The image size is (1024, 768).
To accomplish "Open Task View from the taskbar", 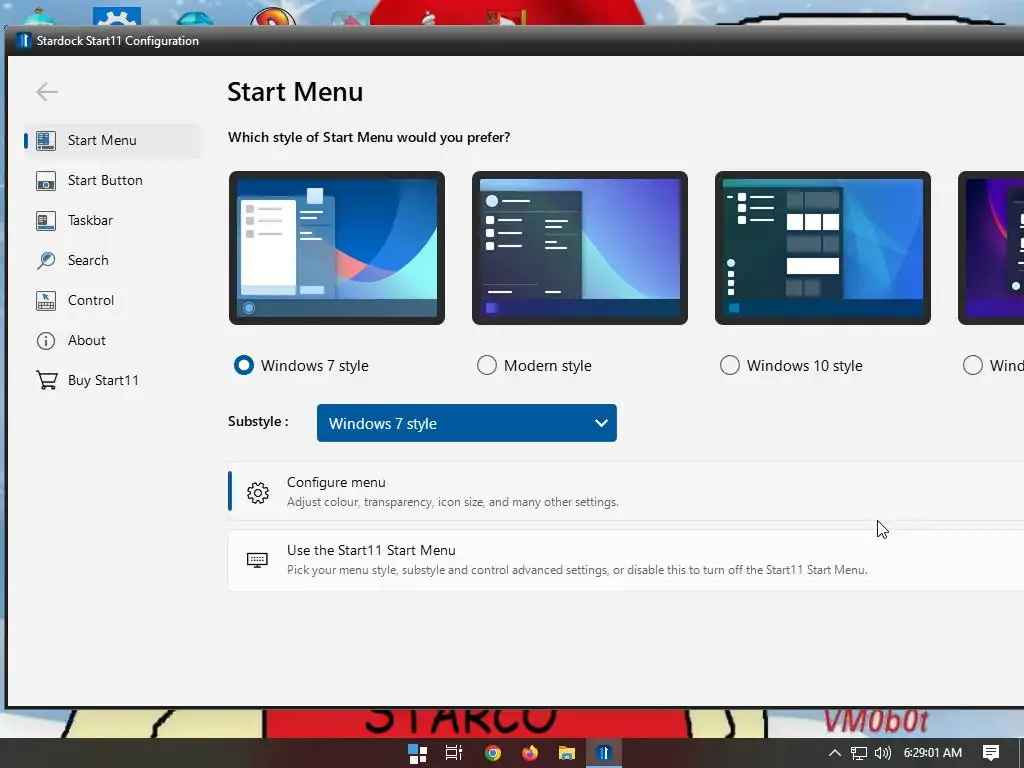I will tap(454, 753).
